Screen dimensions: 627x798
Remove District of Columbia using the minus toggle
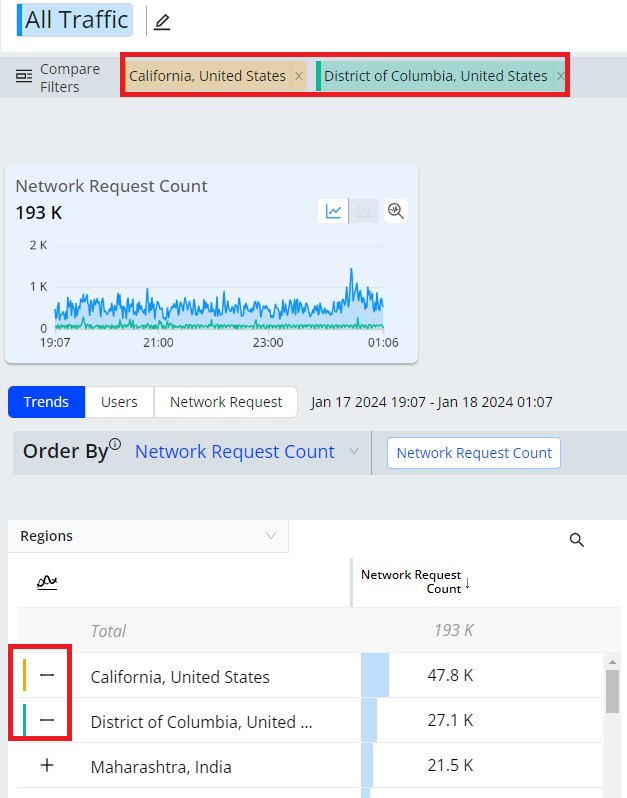[x=47, y=721]
